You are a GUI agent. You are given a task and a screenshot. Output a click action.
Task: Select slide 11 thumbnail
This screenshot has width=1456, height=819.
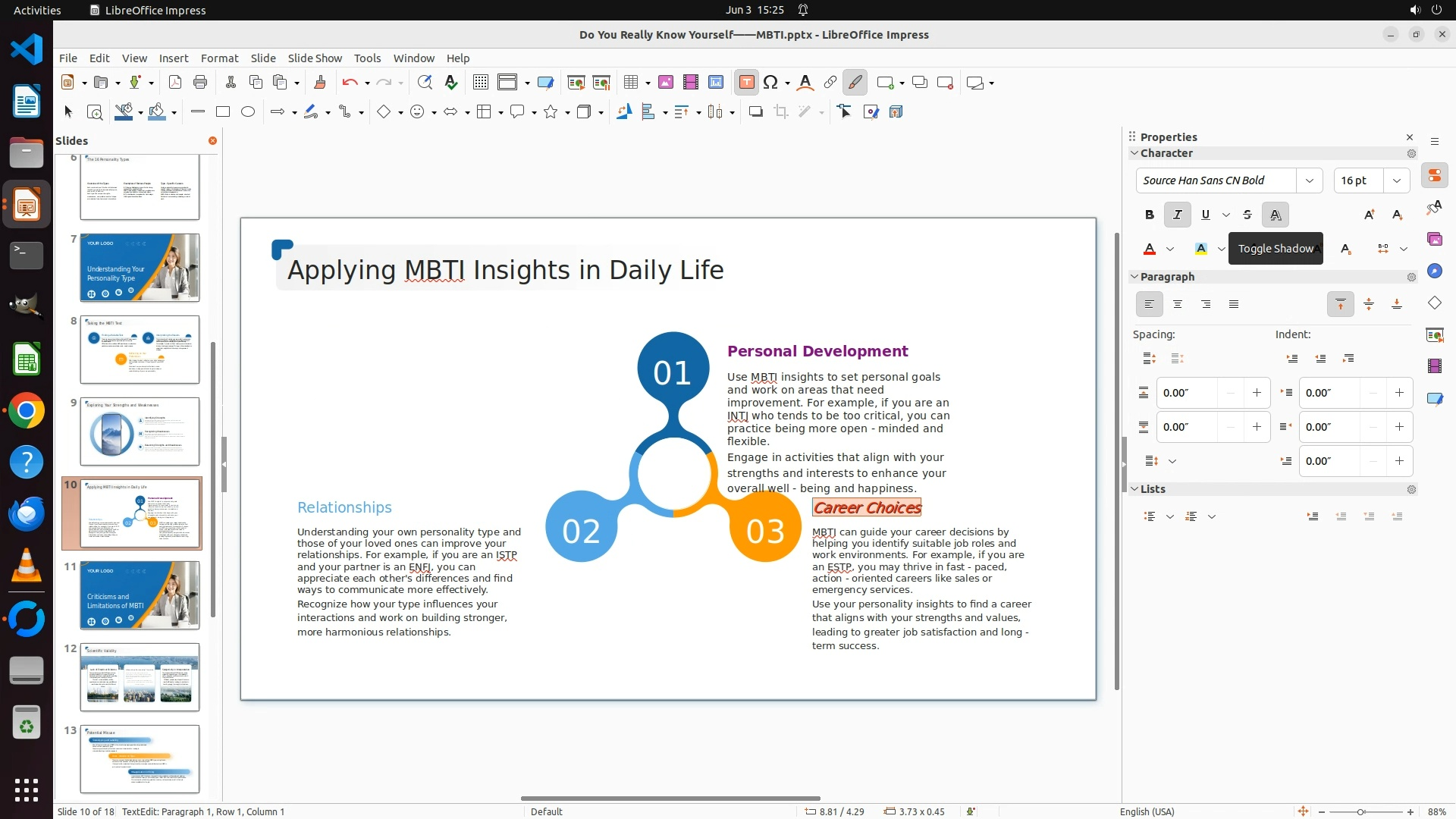(x=140, y=595)
